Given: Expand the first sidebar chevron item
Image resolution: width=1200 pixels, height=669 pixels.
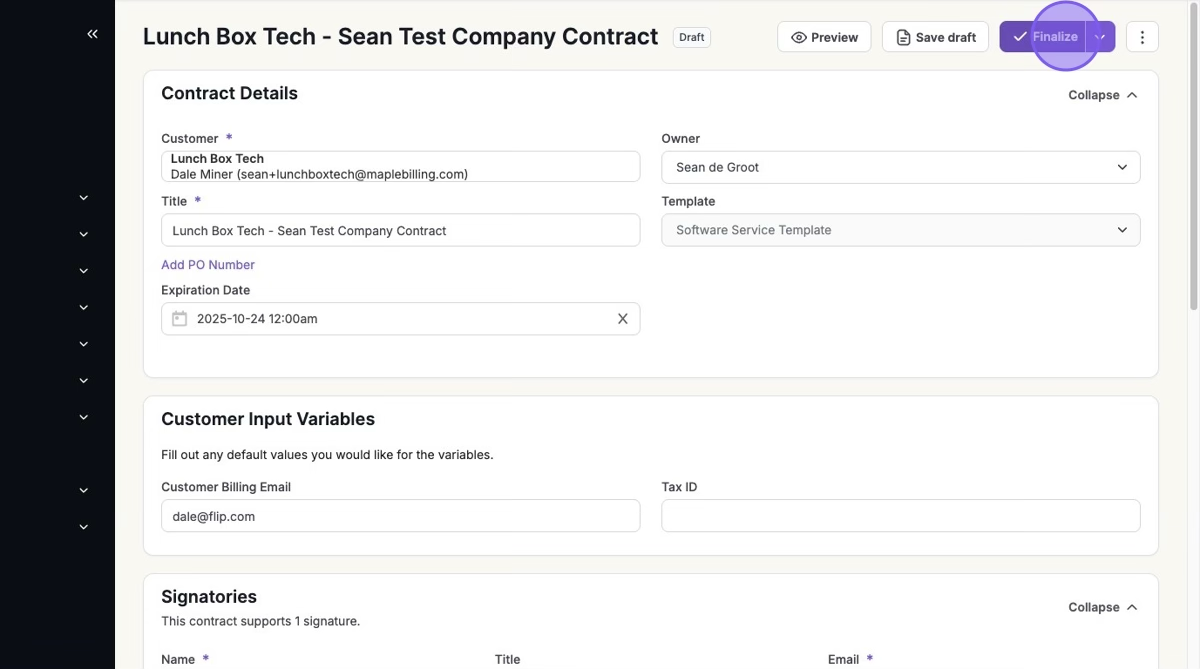Looking at the screenshot, I should click(84, 198).
